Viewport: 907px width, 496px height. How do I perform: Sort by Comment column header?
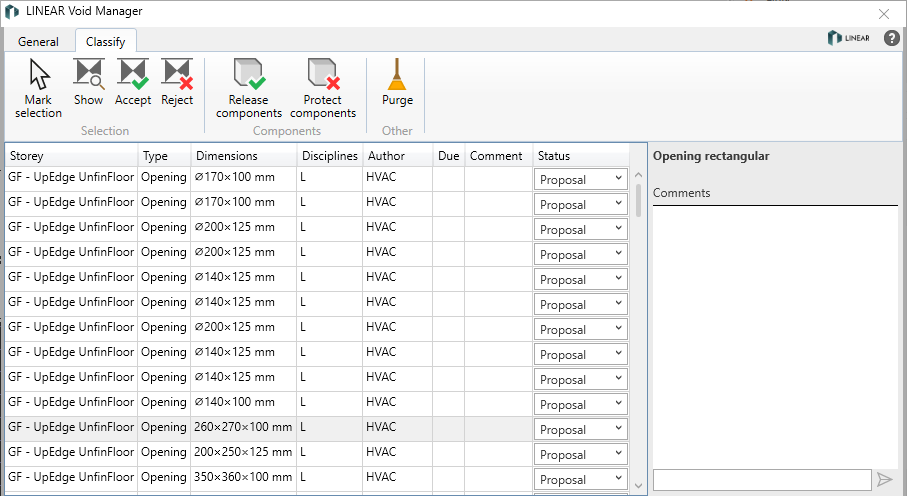pos(499,156)
